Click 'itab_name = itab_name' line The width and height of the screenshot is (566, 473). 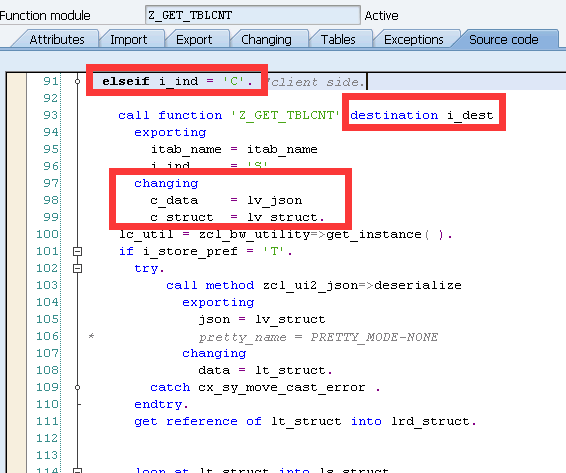point(234,149)
